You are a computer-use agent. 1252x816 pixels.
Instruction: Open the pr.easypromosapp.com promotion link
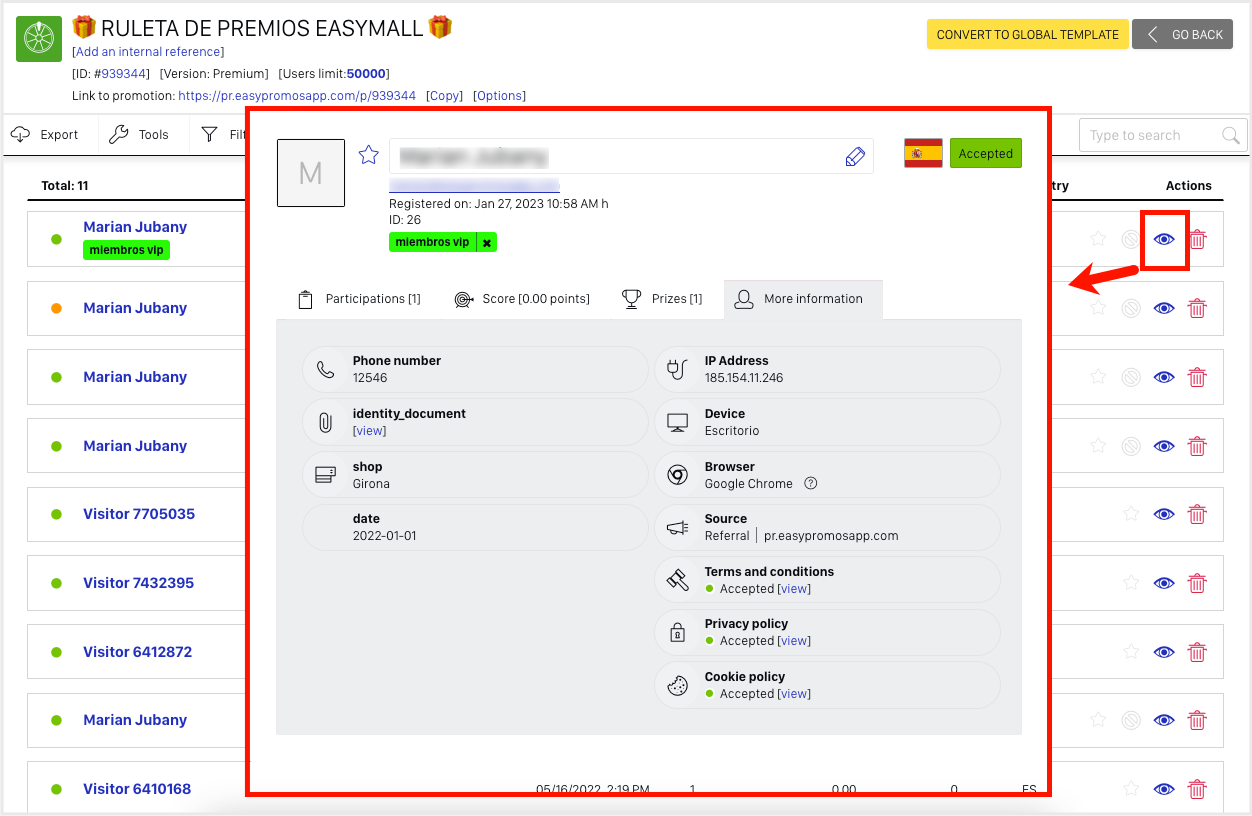pos(297,96)
